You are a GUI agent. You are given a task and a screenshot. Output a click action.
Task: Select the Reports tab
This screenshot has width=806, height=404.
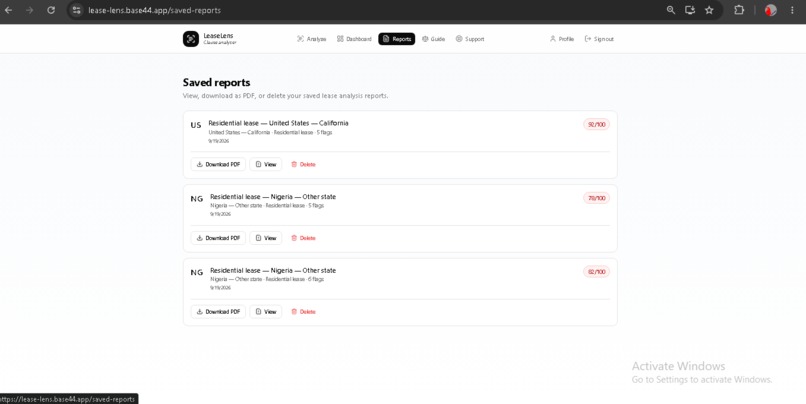click(x=397, y=39)
